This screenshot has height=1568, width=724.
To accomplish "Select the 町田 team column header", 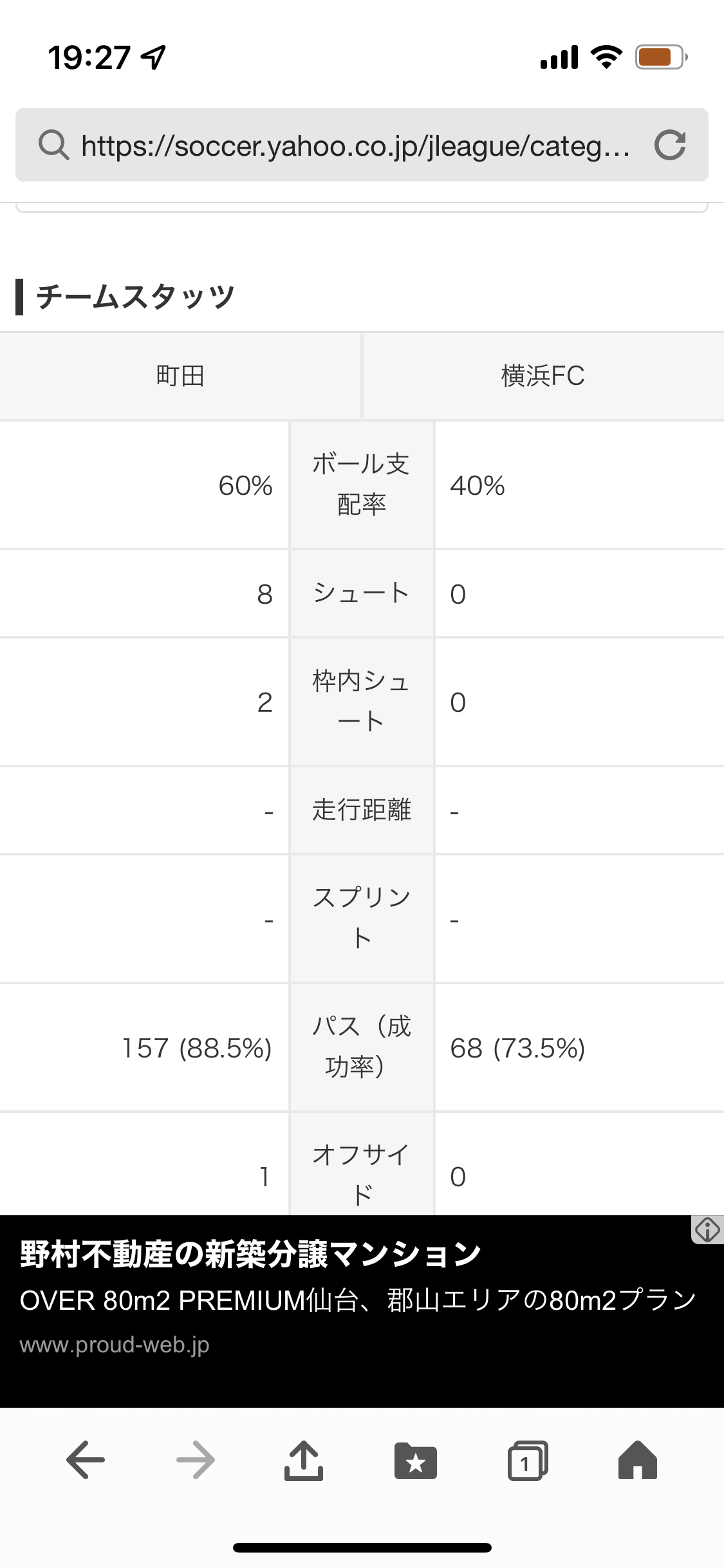I will coord(180,376).
